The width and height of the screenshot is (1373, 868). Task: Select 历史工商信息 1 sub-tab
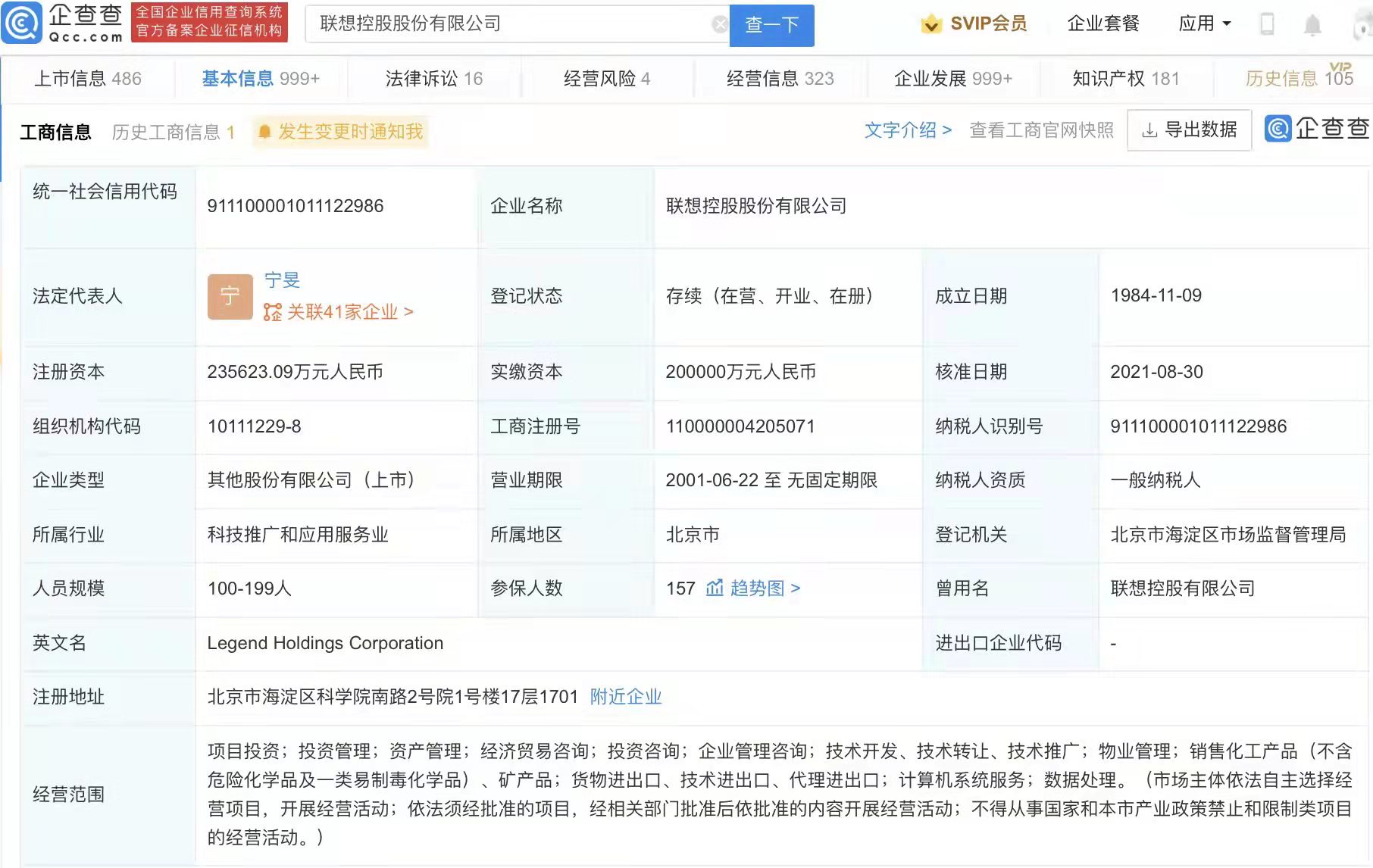pos(174,133)
